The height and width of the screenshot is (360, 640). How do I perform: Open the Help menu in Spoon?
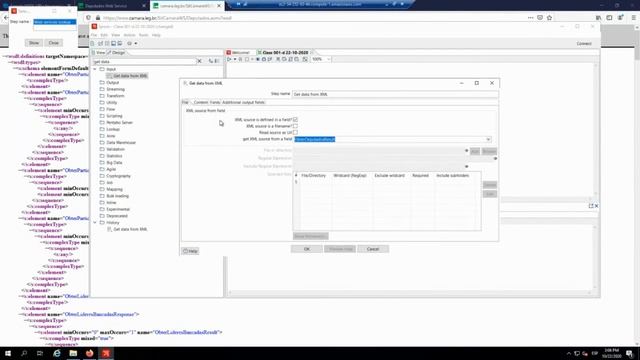(156, 35)
